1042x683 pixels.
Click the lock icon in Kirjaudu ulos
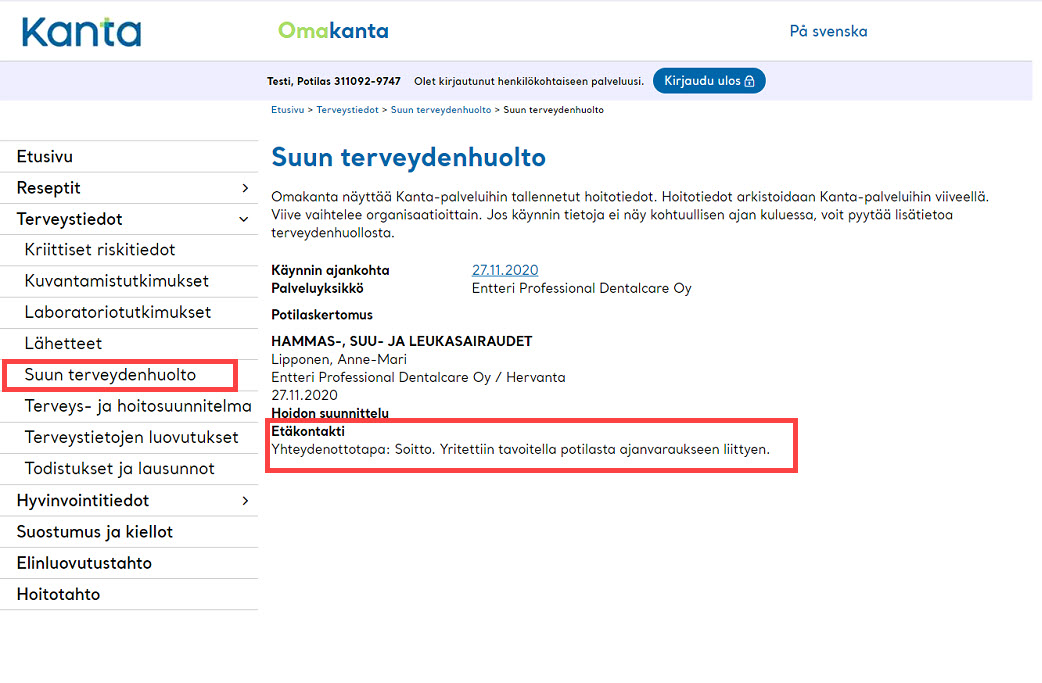pos(750,80)
